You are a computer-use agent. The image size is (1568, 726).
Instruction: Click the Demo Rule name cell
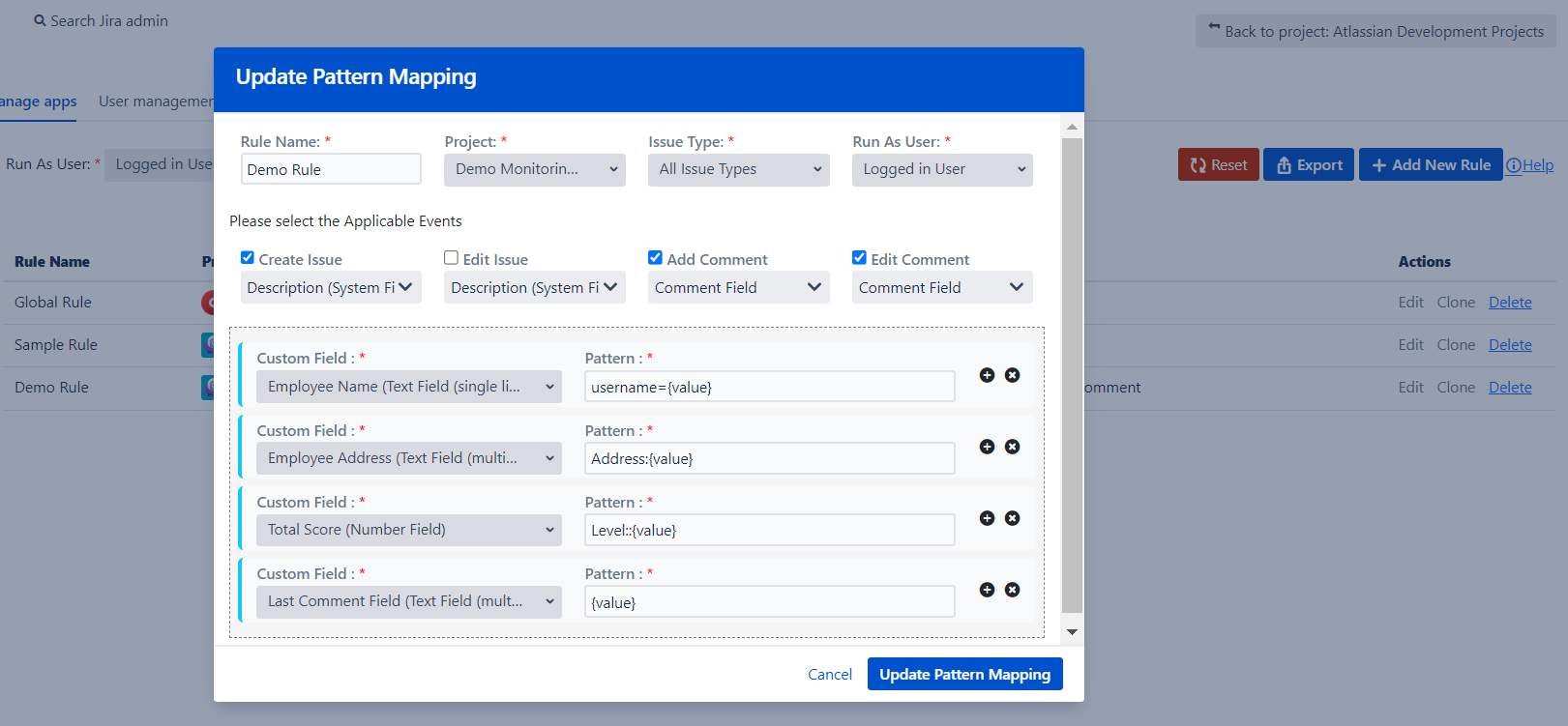51,388
